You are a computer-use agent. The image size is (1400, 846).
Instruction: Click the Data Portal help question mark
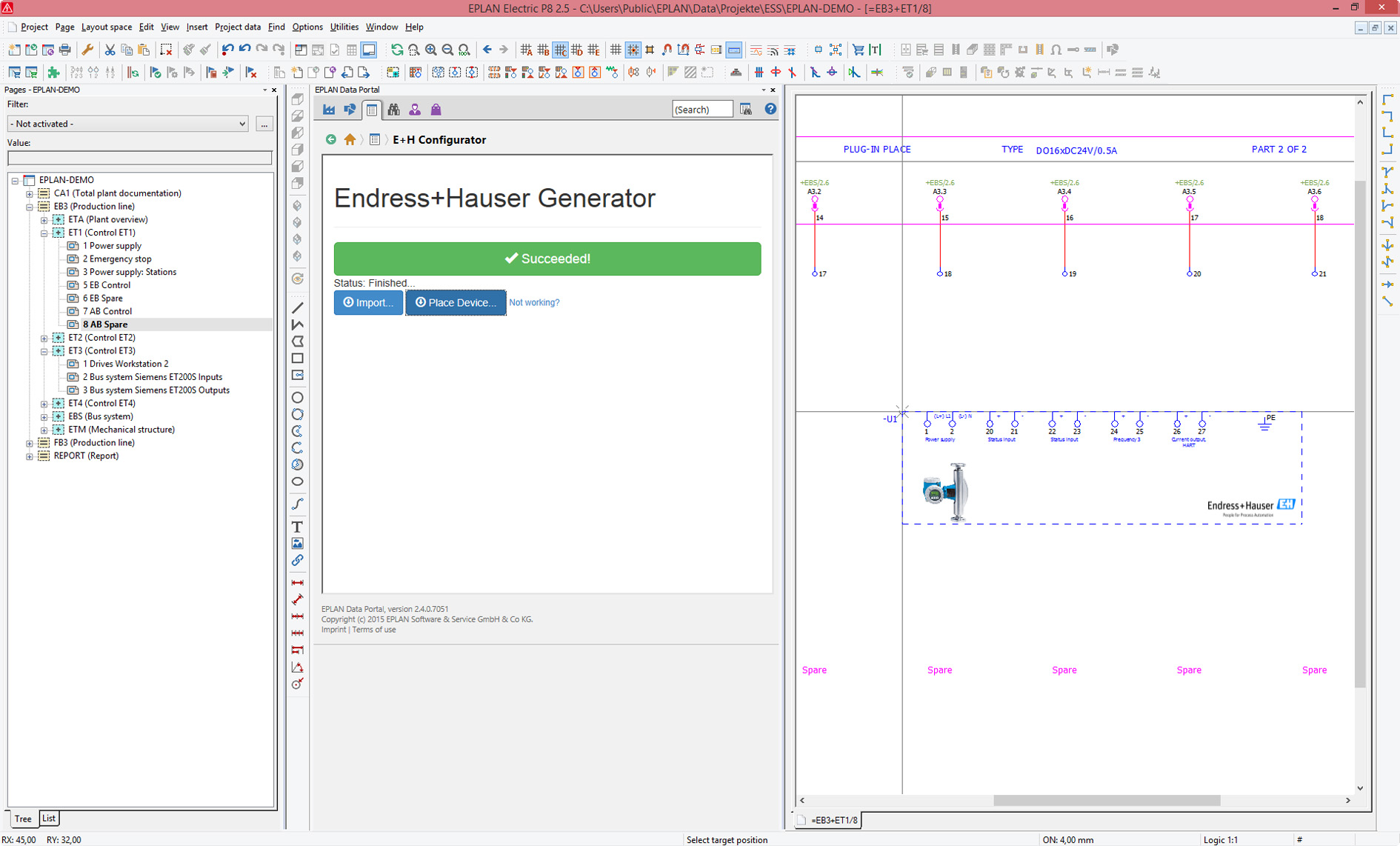[x=770, y=110]
